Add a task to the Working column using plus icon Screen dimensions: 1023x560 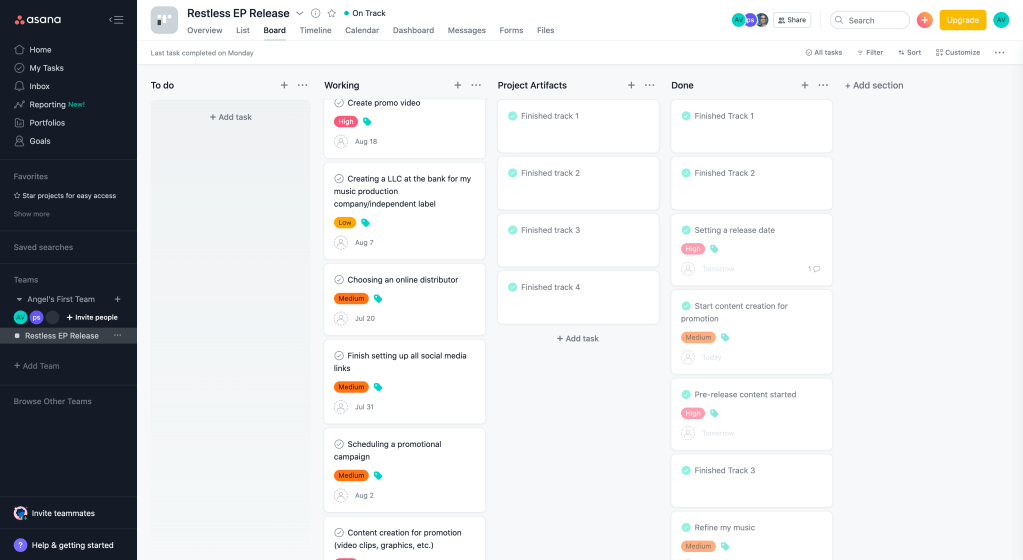click(x=457, y=85)
